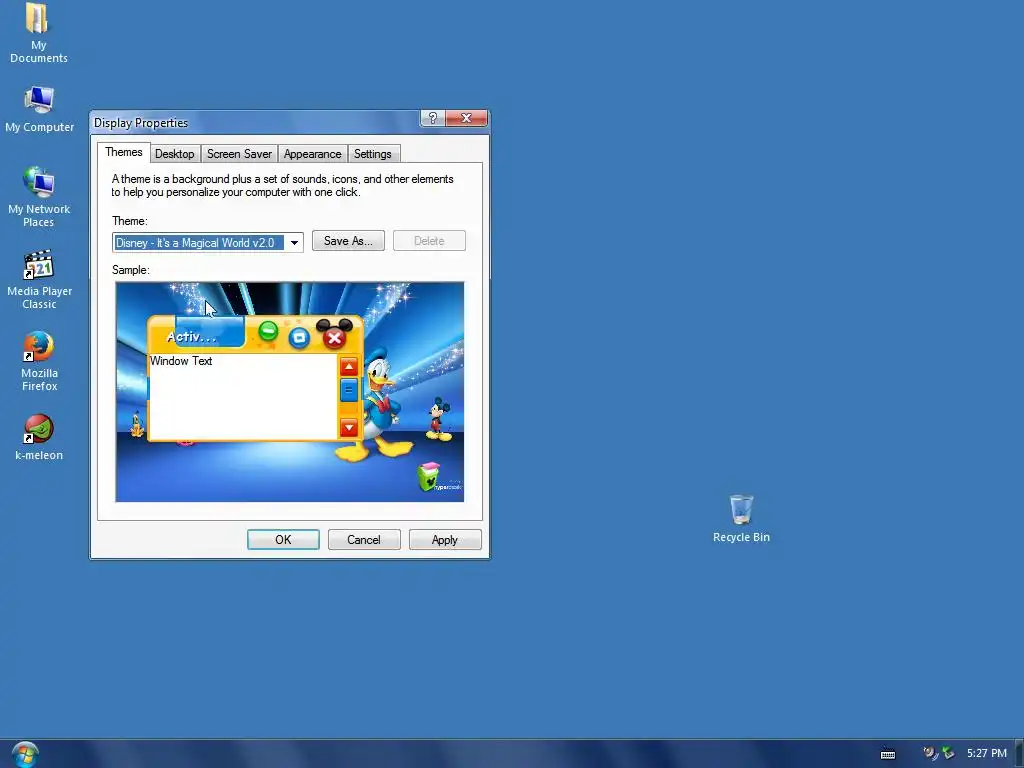Viewport: 1024px width, 768px height.
Task: Confirm with the OK button
Action: coord(283,540)
